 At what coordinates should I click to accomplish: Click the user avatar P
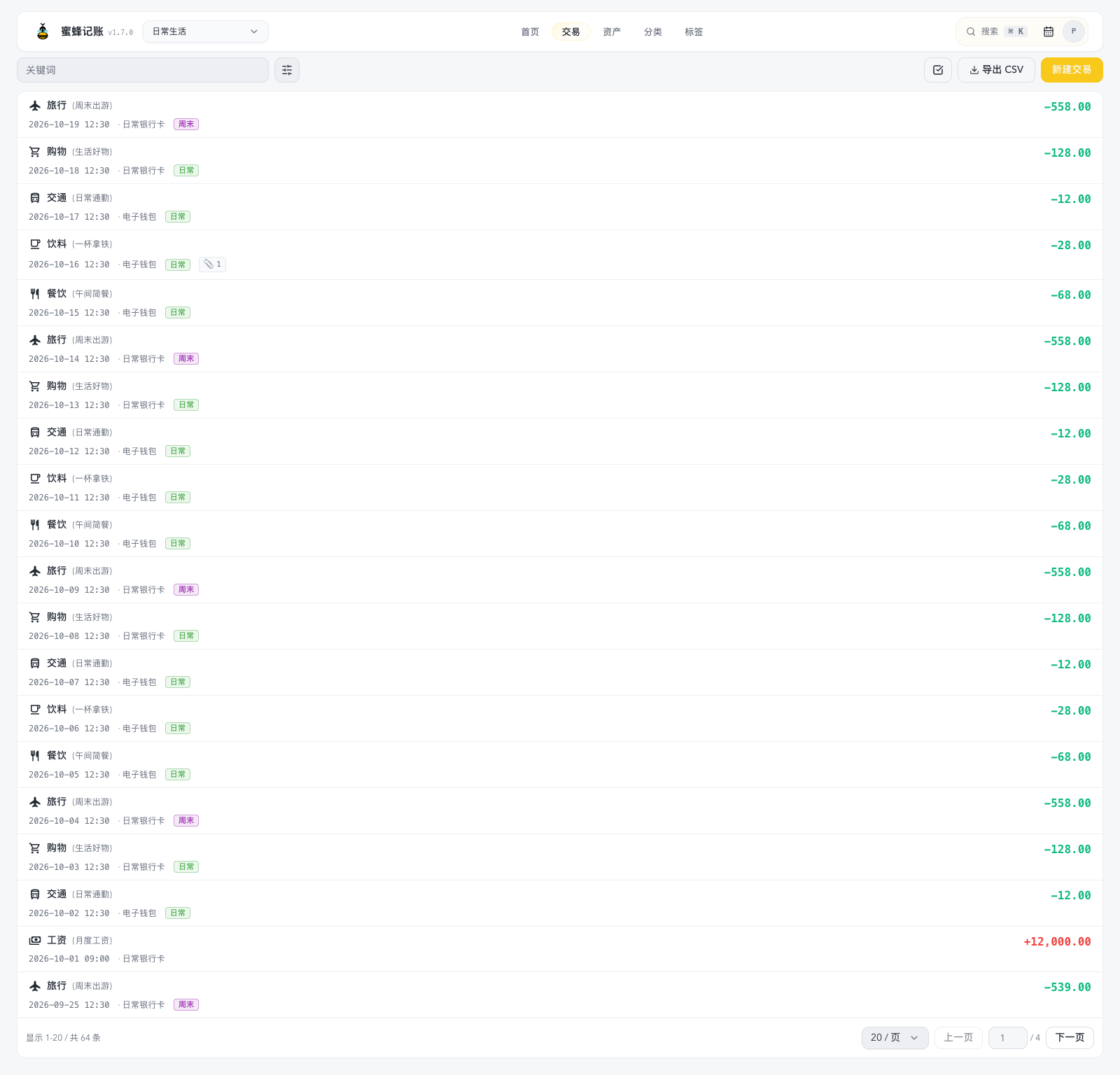click(x=1074, y=31)
